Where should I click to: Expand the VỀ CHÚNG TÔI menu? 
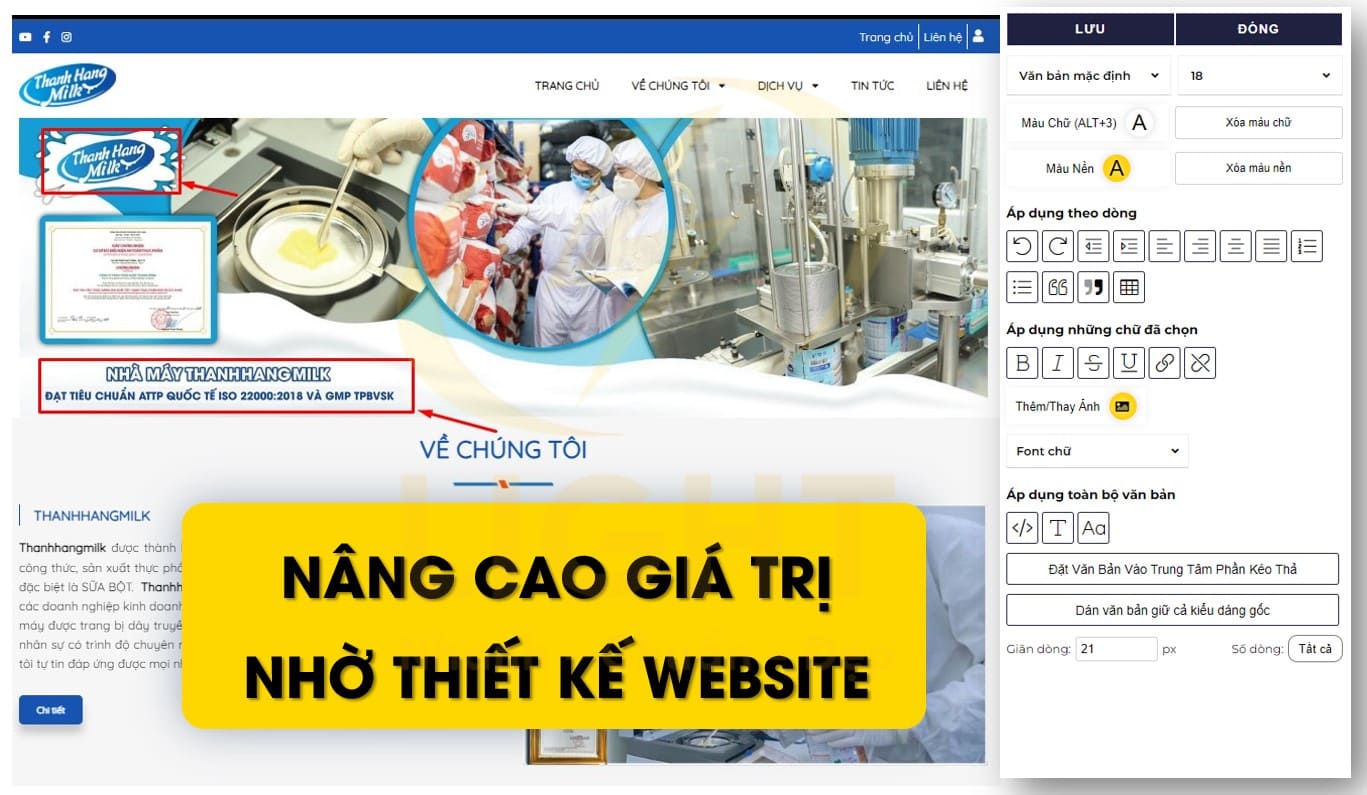click(678, 86)
